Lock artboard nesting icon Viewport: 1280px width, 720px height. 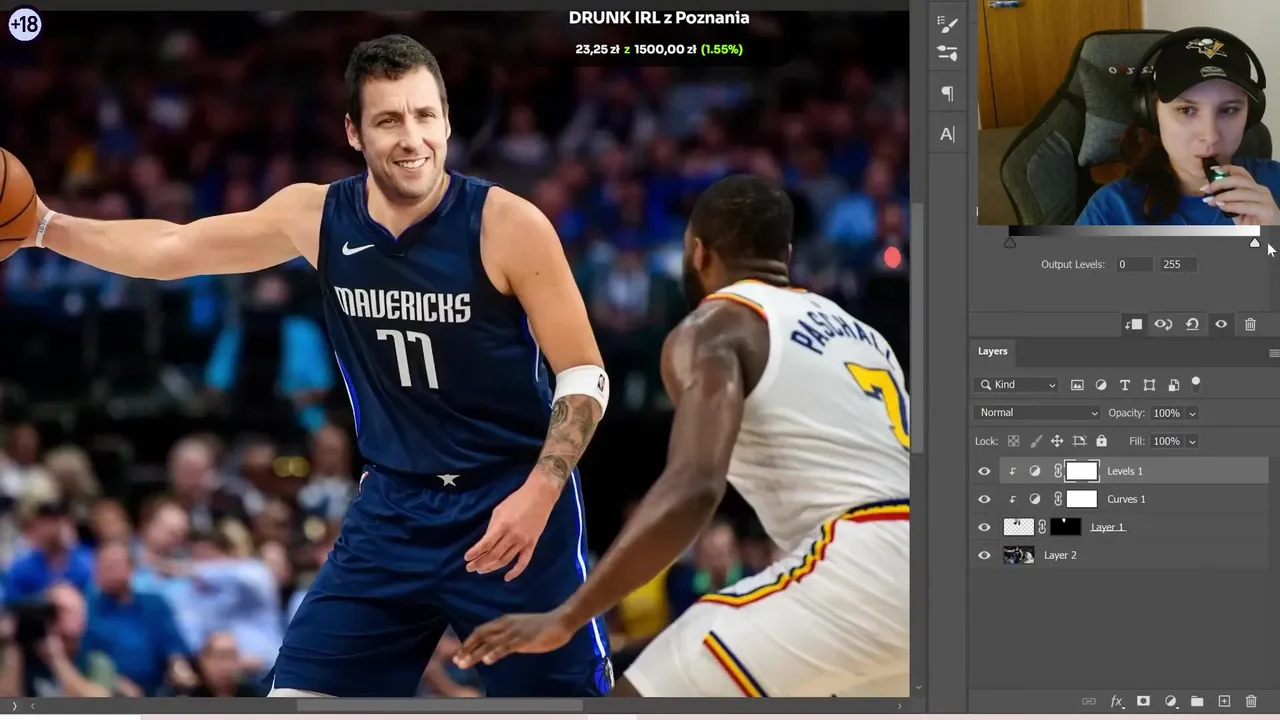(x=1079, y=441)
